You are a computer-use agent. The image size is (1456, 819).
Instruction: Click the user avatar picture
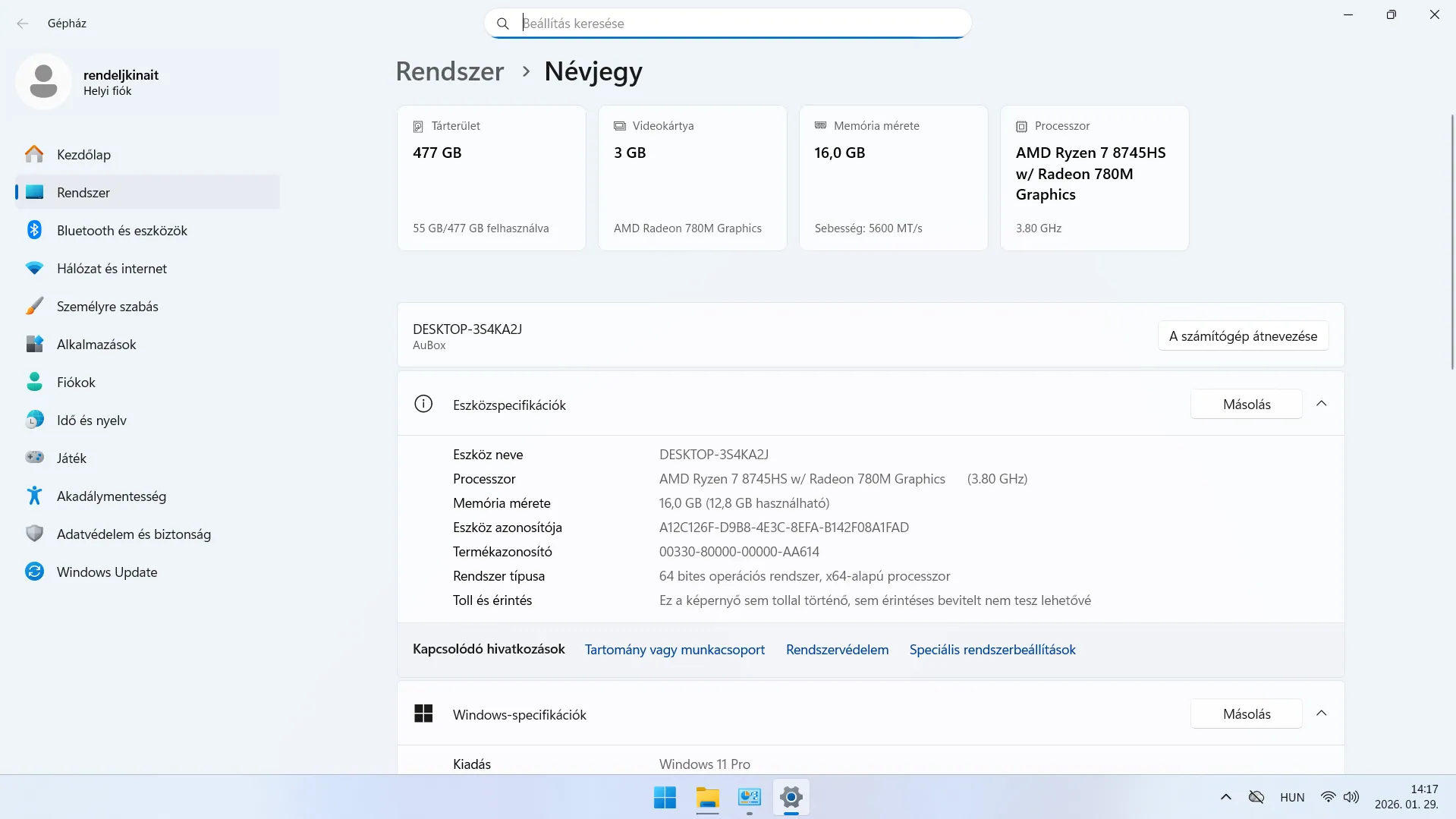tap(43, 81)
